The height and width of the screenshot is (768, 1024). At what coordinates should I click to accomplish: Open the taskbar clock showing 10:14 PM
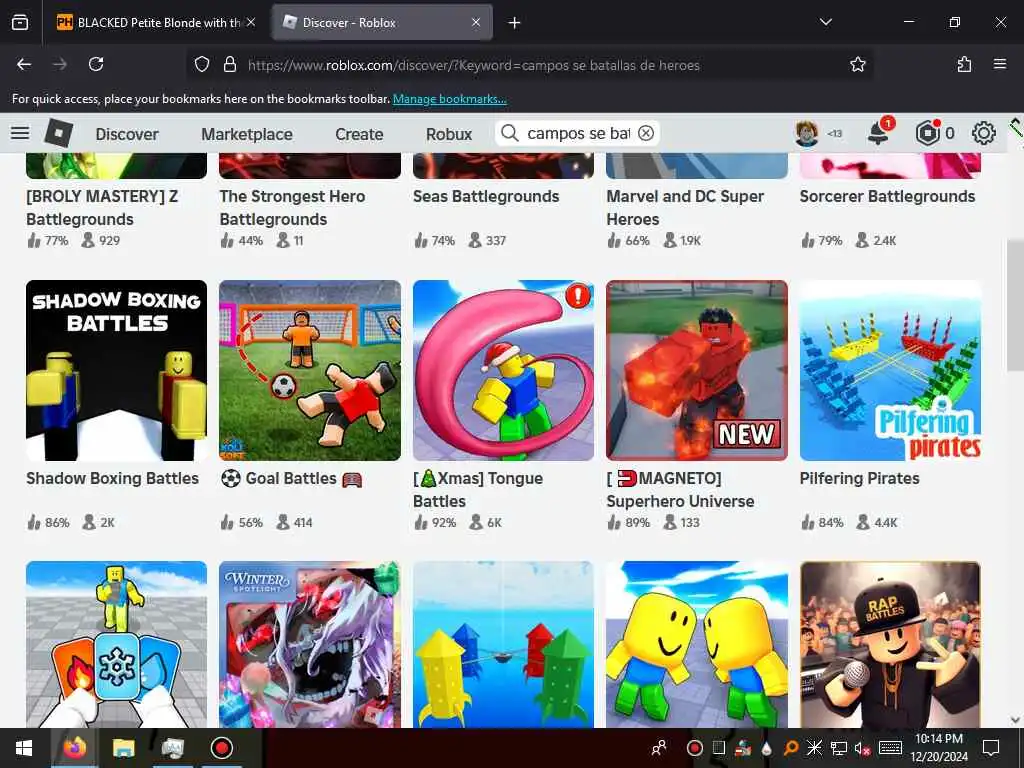coord(939,748)
